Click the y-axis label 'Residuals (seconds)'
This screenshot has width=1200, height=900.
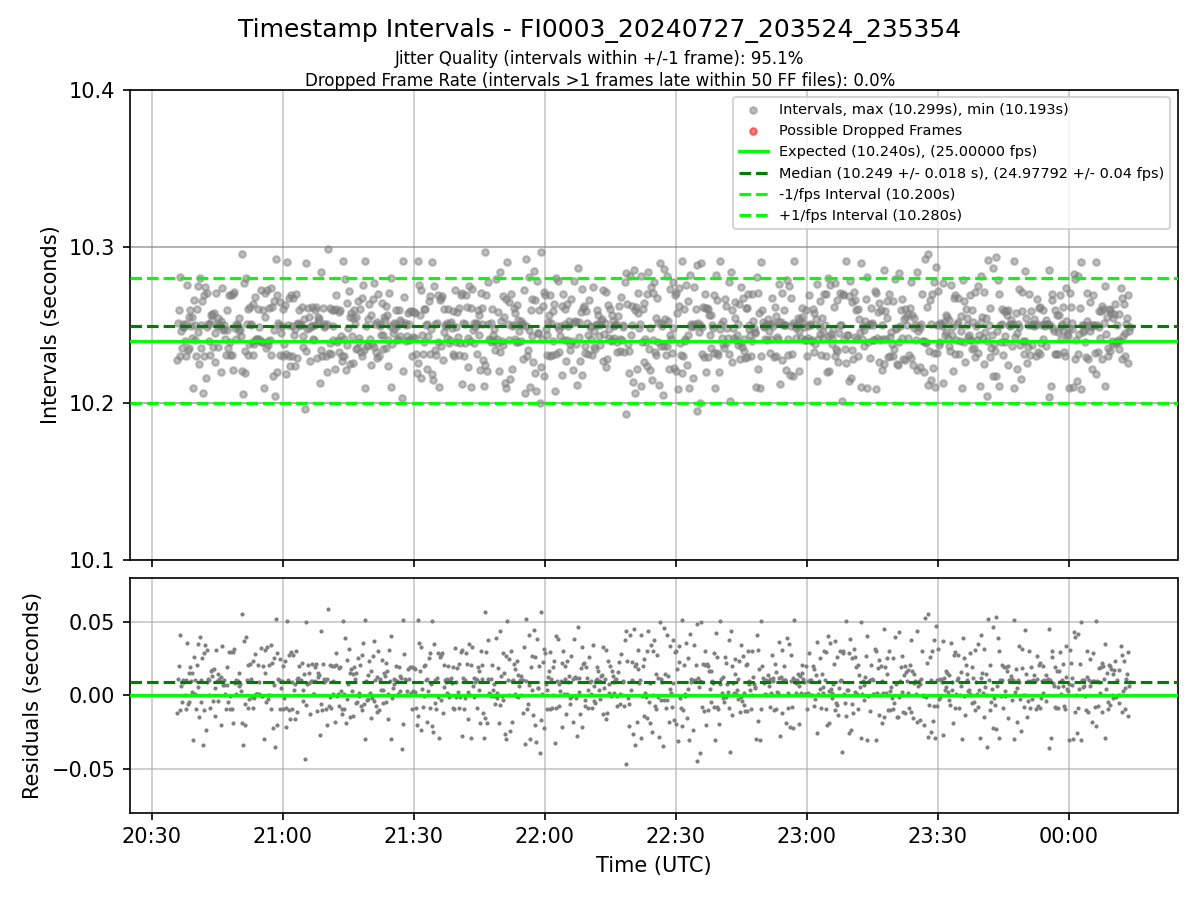point(32,696)
